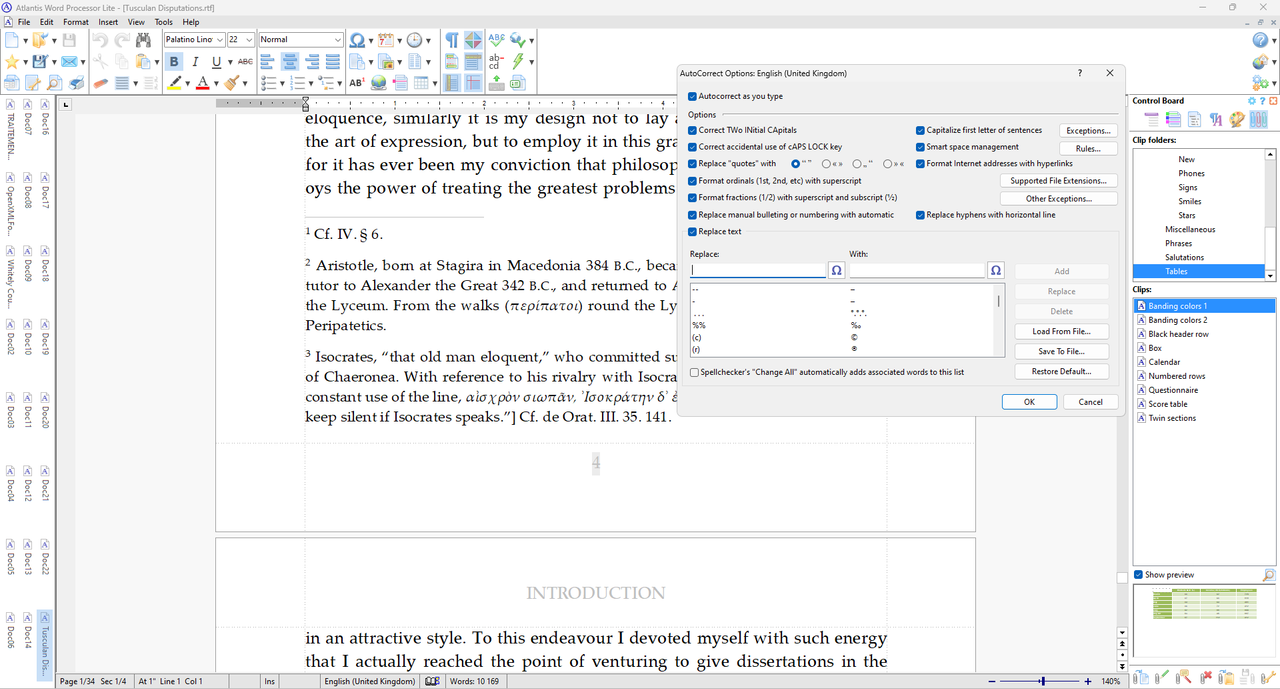Click the insert hyperlink globe icon
1280x689 pixels.
378,83
